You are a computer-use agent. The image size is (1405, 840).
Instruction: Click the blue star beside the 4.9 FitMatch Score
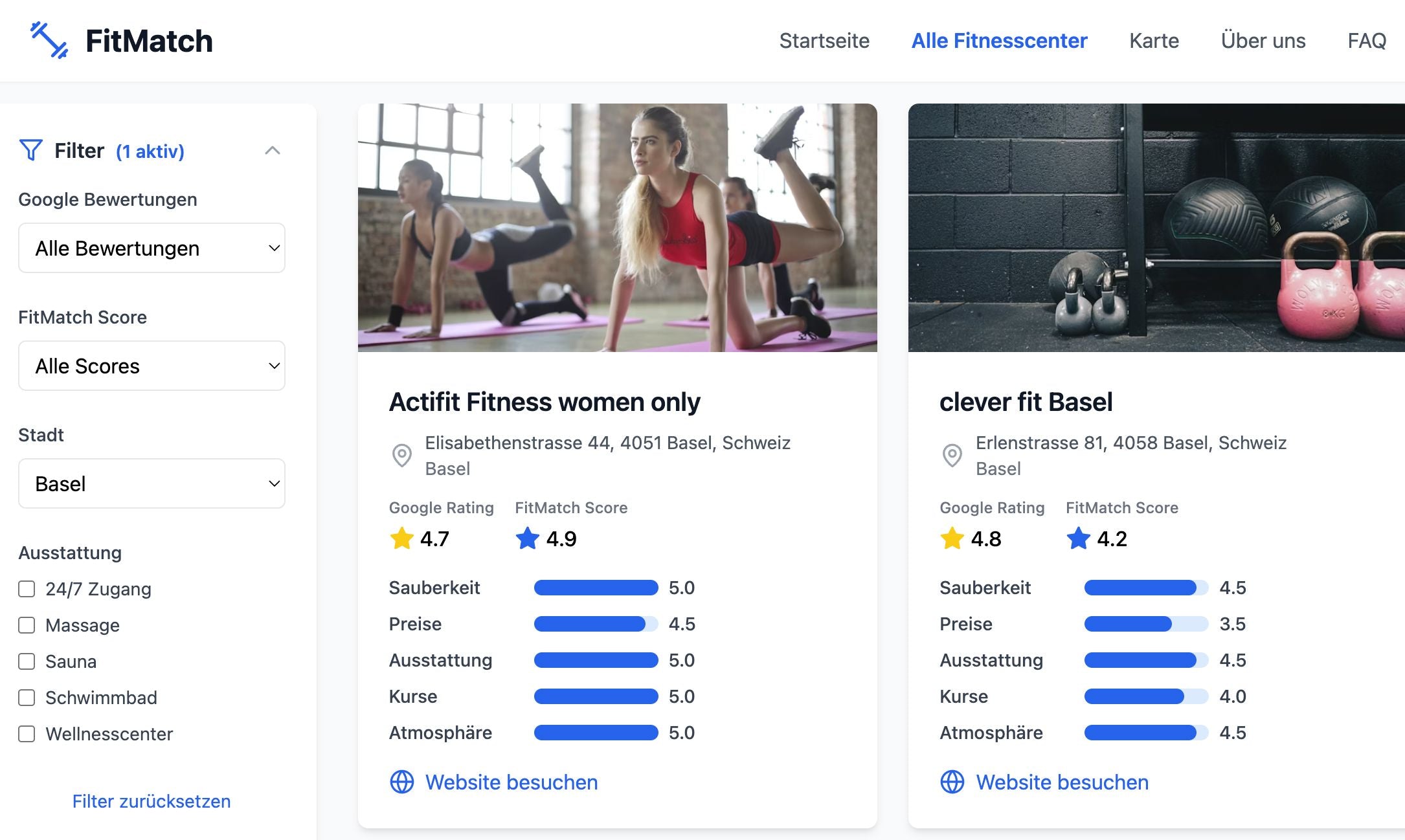point(528,538)
